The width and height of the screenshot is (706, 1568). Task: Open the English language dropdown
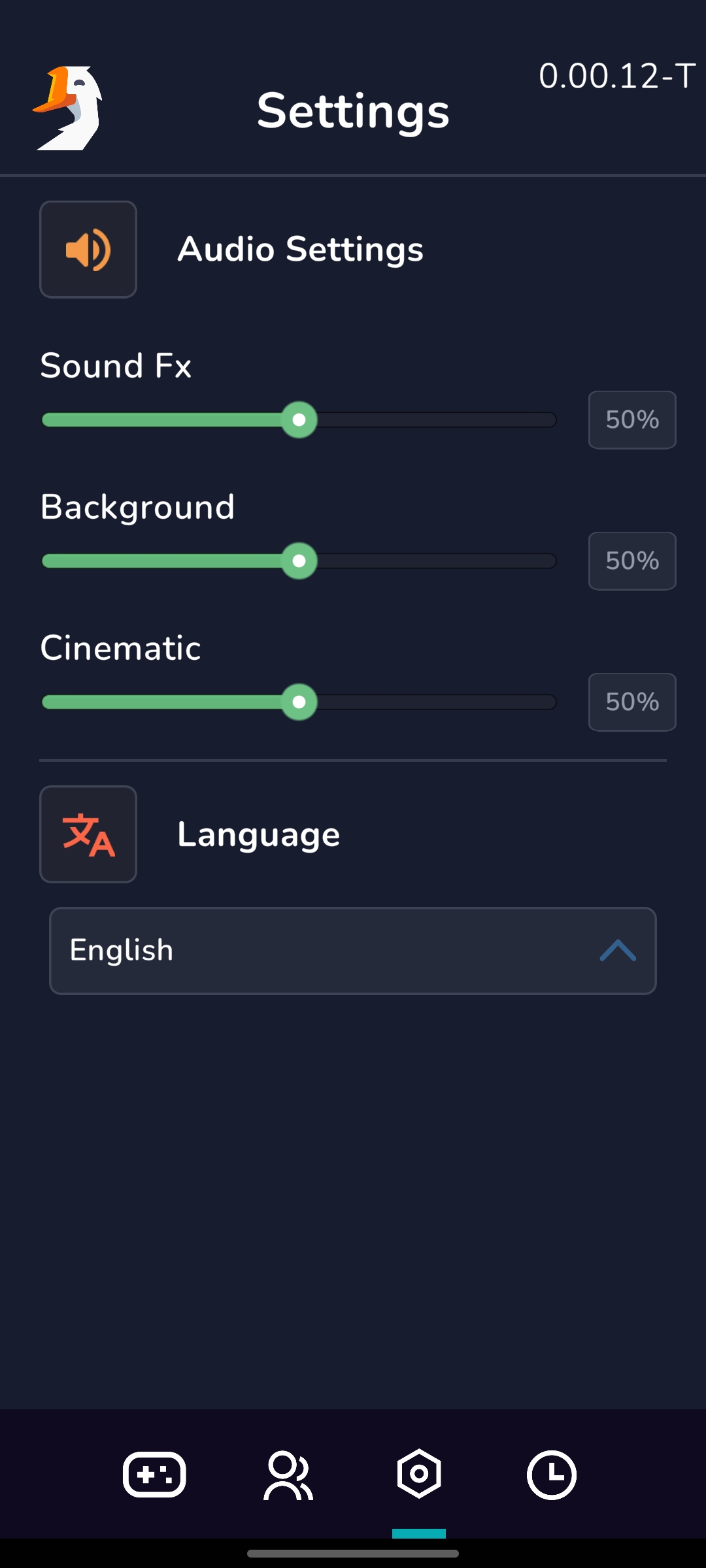click(x=353, y=951)
